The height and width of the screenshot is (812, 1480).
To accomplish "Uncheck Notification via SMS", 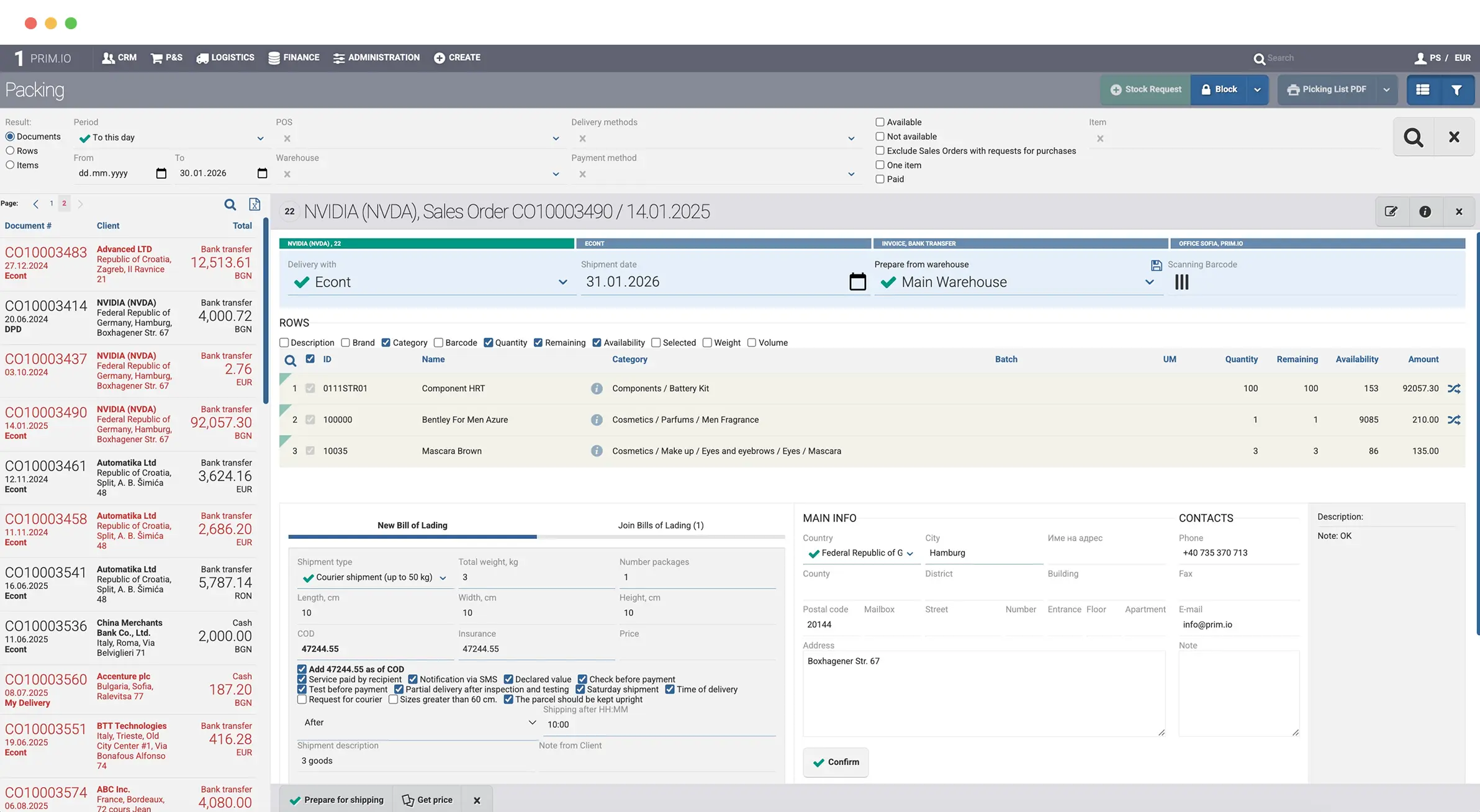I will (x=413, y=680).
